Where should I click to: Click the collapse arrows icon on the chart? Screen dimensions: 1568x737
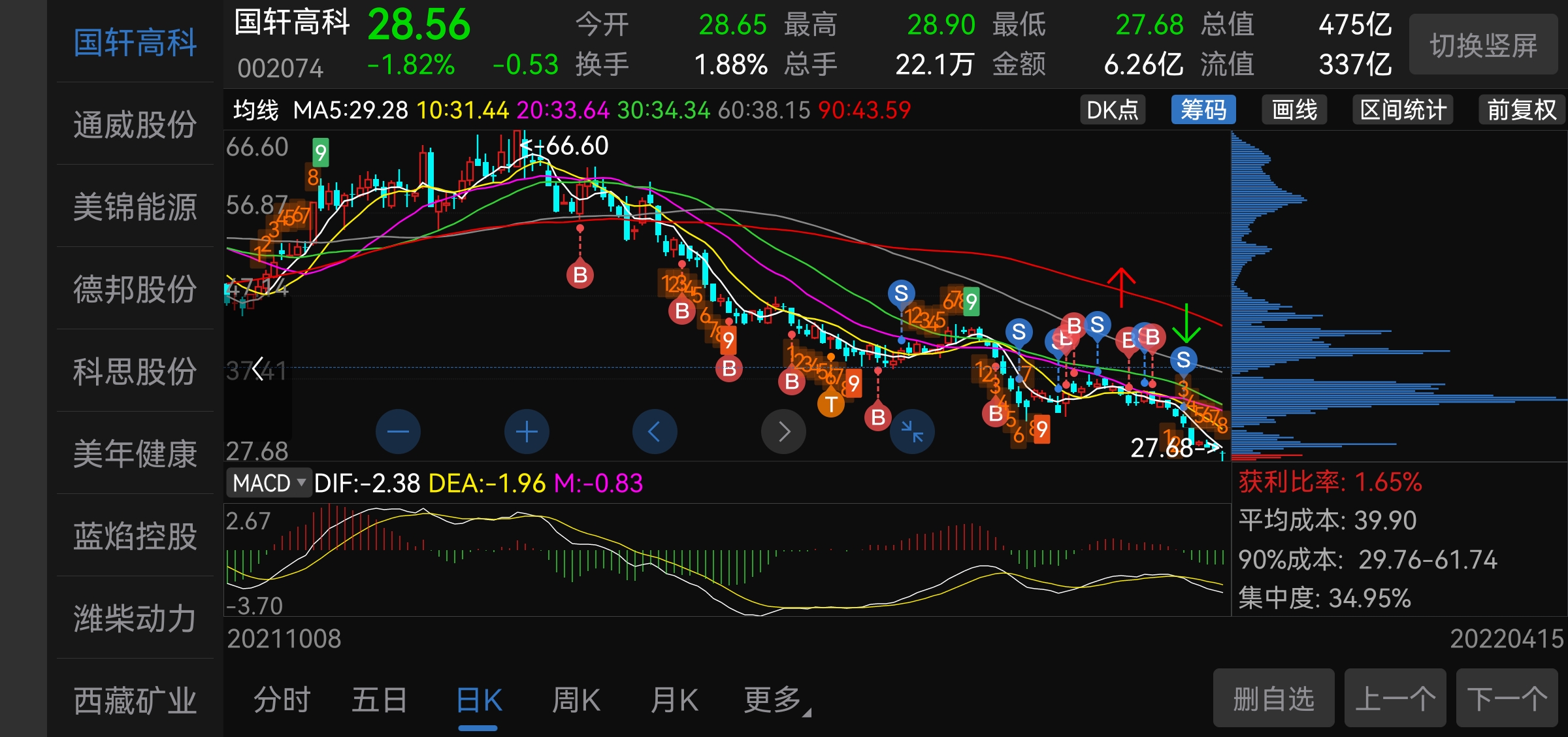912,431
